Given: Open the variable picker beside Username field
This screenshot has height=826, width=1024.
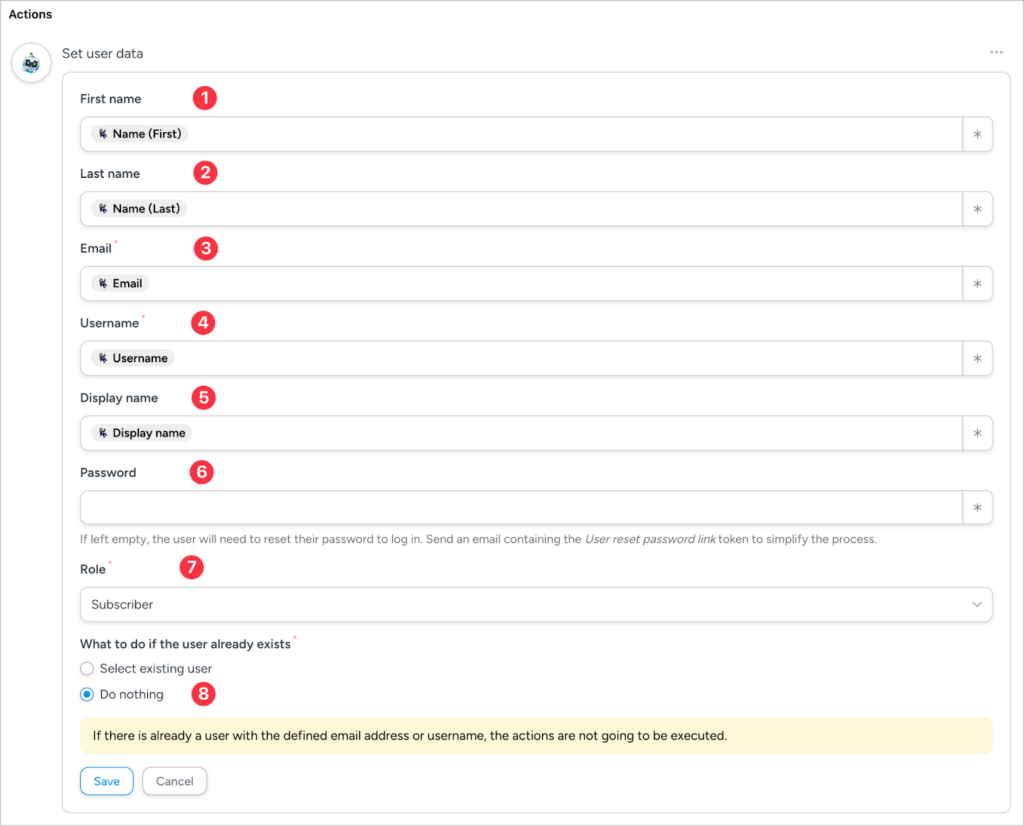Looking at the screenshot, I should click(977, 358).
